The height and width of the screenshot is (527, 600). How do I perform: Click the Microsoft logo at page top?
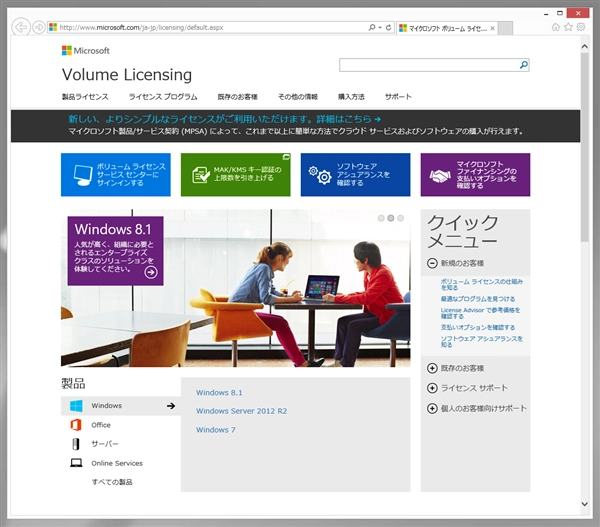point(86,51)
